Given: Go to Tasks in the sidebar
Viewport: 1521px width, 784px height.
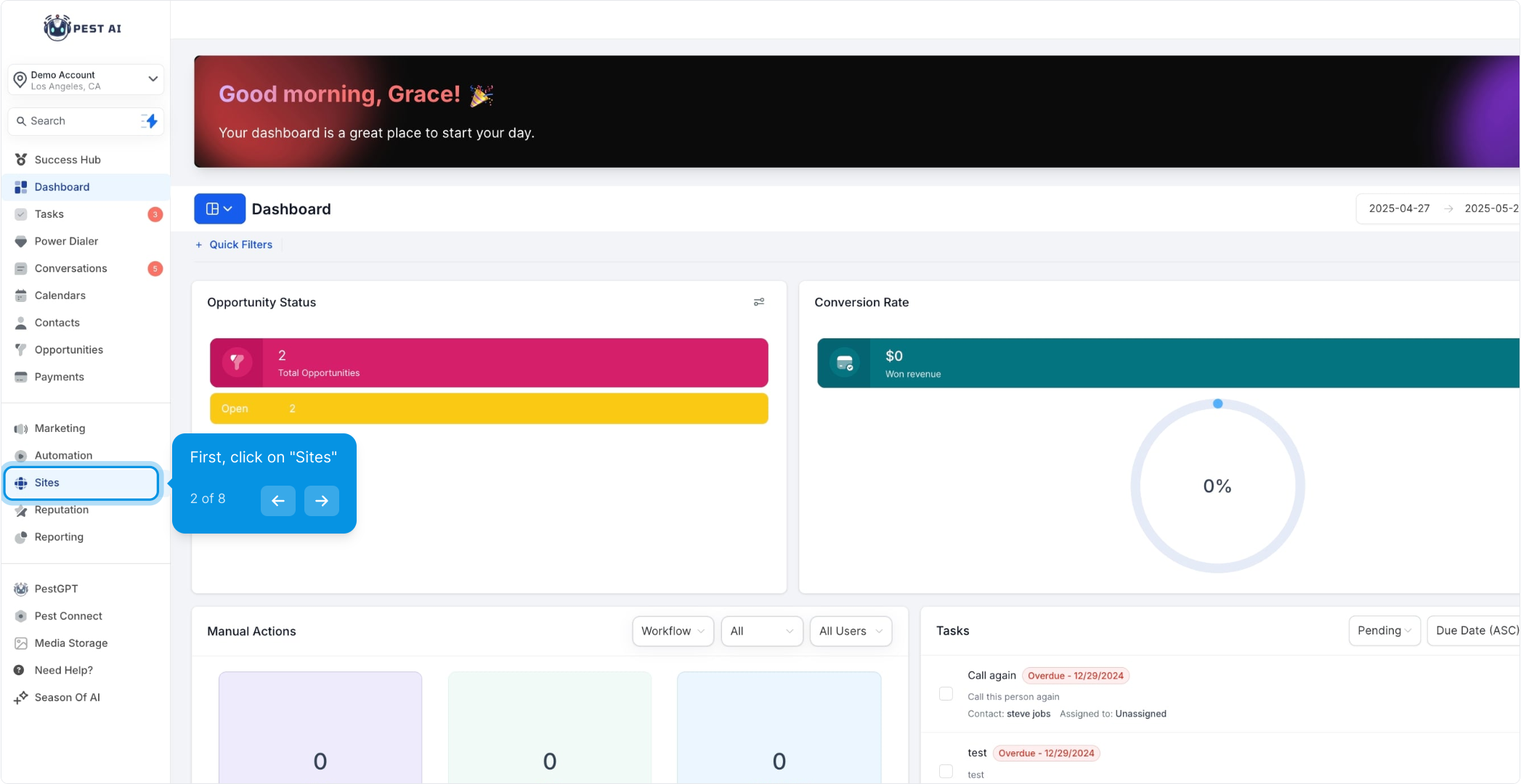Looking at the screenshot, I should [x=86, y=214].
